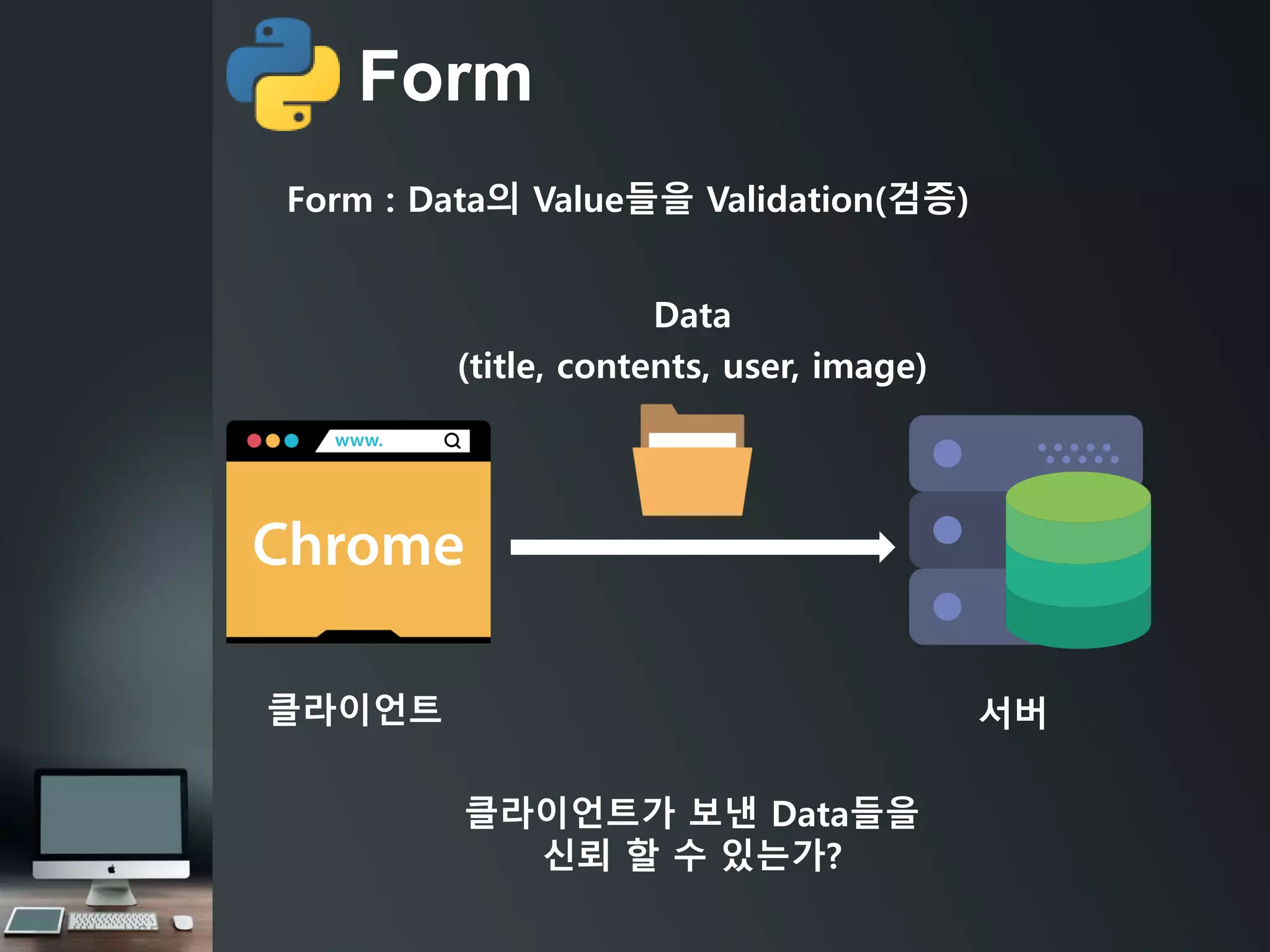Click the 'Chrome' word in browser graphic
The width and height of the screenshot is (1270, 952).
coord(358,544)
